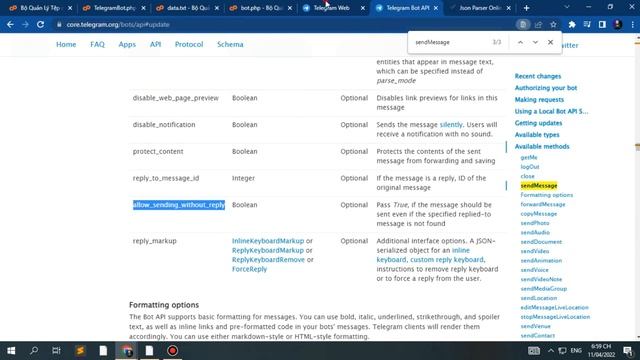The width and height of the screenshot is (640, 360).
Task: Click the reply_to_message_id parameter text
Action: [x=166, y=178]
